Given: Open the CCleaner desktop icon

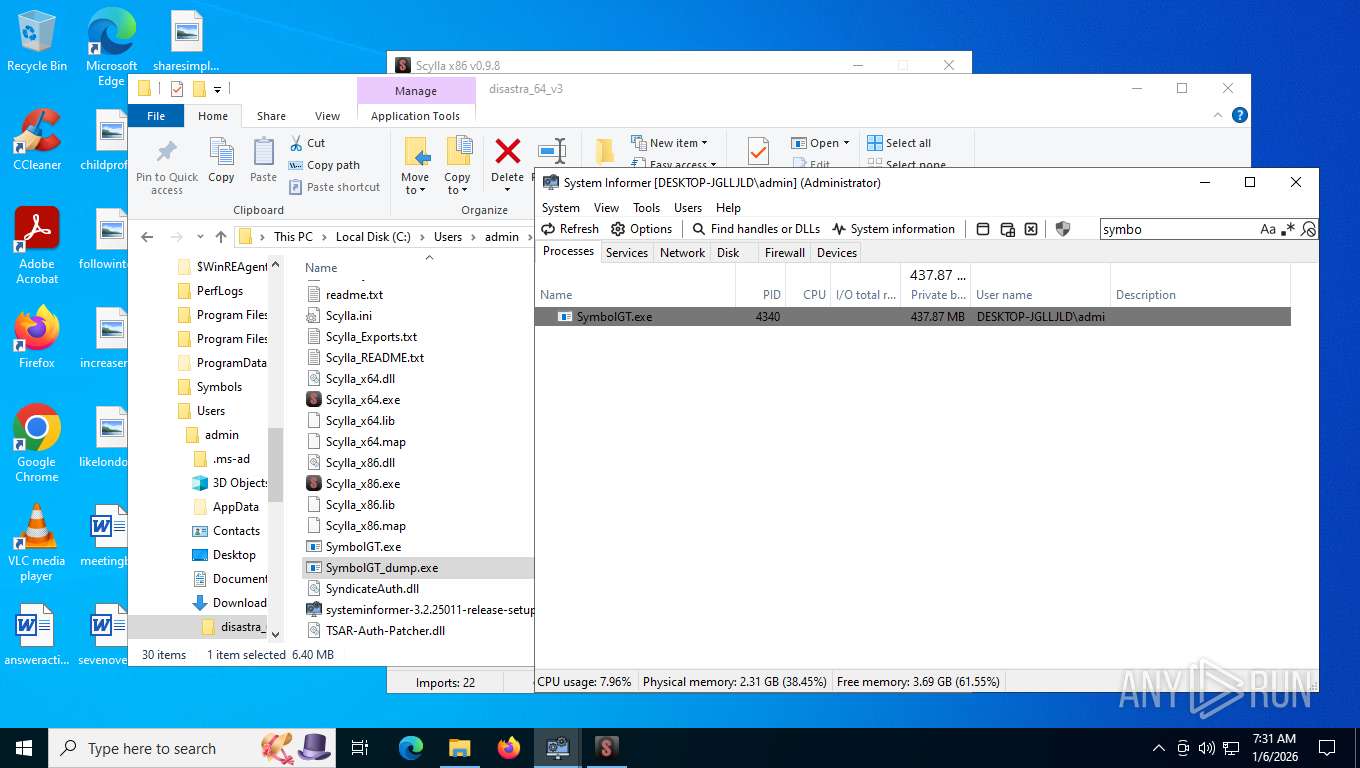Looking at the screenshot, I should pyautogui.click(x=37, y=140).
